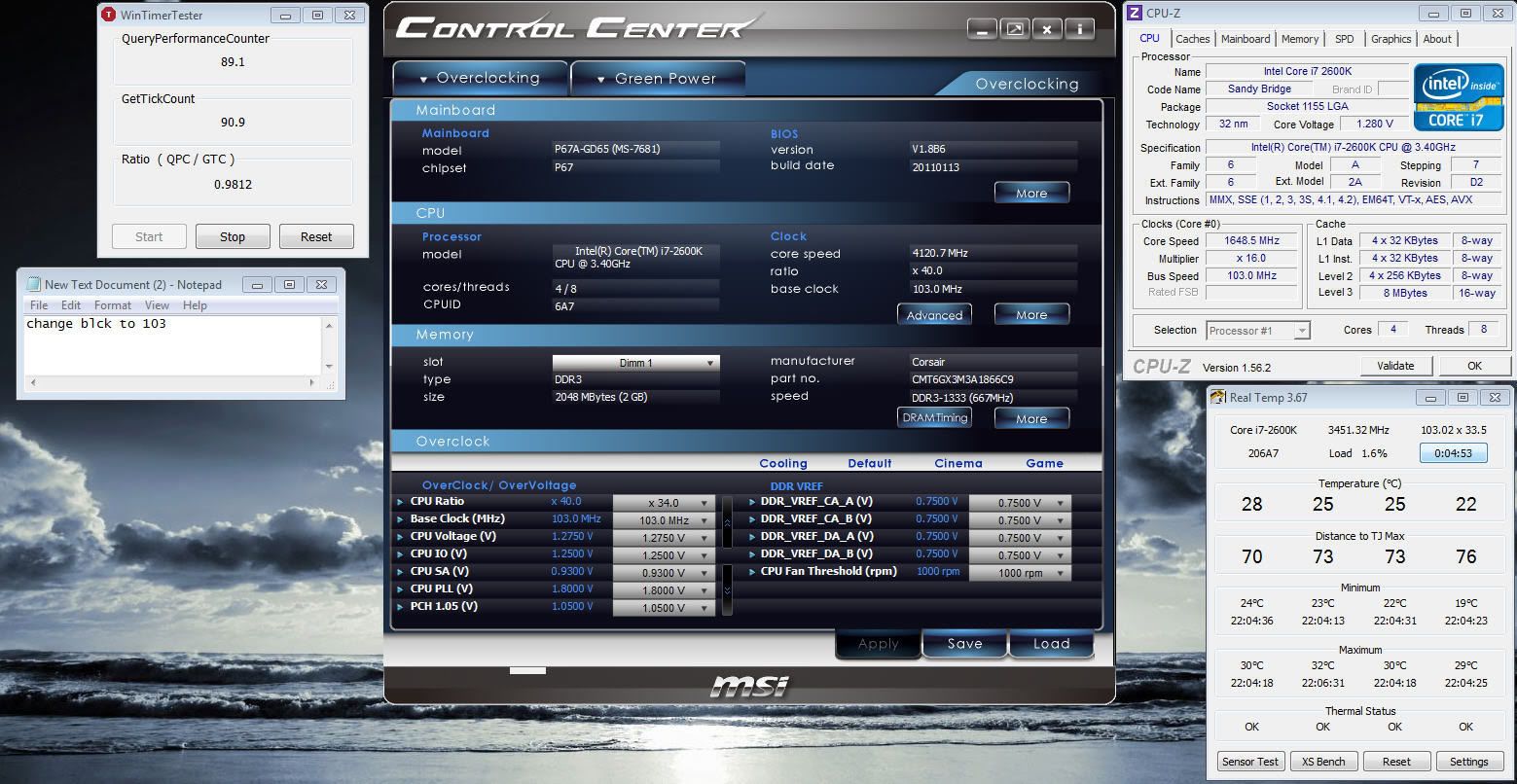Click the Real Temp title bar icon
The image size is (1517, 784).
[1218, 397]
